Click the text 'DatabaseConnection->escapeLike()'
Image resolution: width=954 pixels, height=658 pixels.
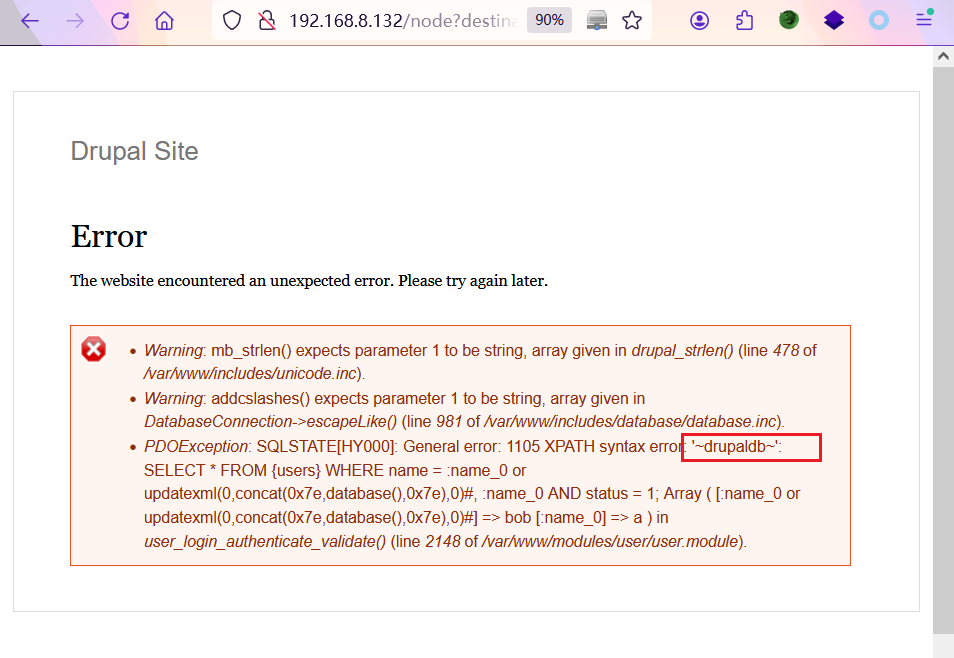point(270,421)
